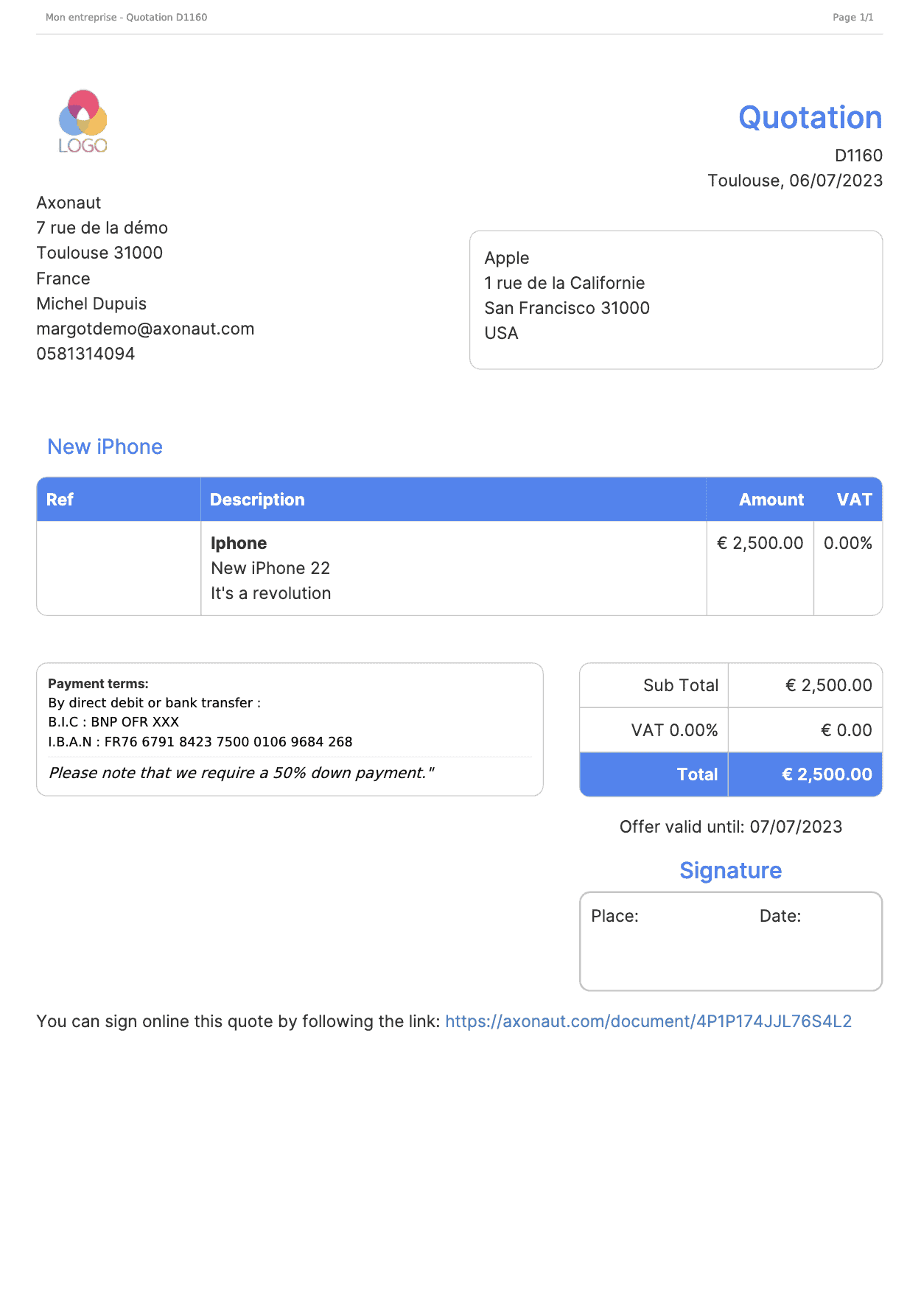Select the Iphone item name
This screenshot has height=1316, width=921.
point(239,543)
